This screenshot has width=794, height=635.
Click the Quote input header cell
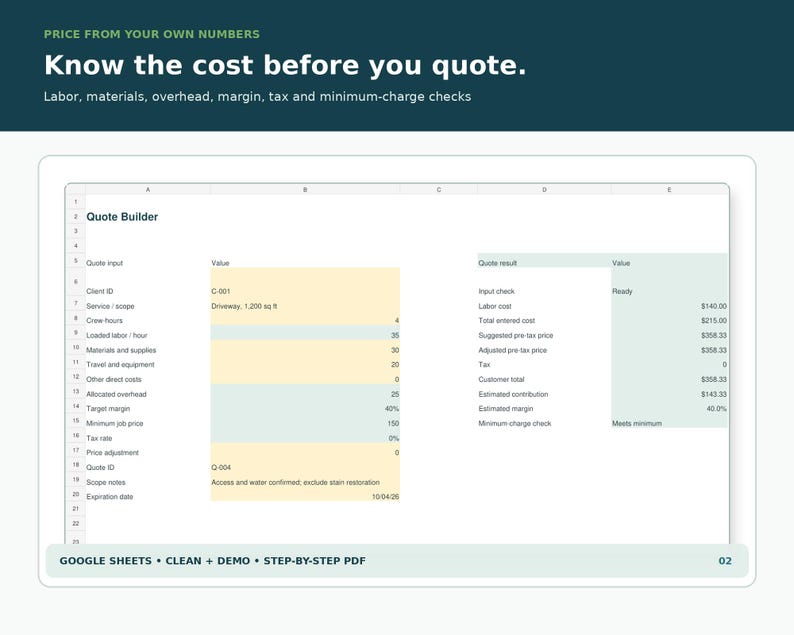104,263
